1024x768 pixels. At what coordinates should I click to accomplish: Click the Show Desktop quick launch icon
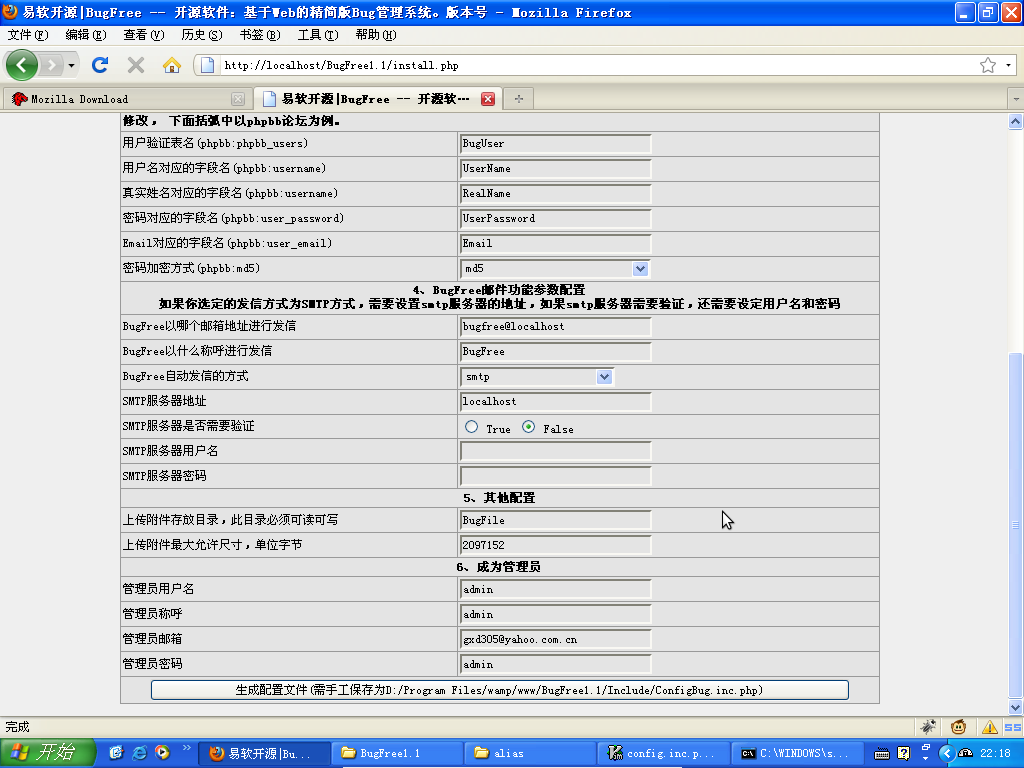point(116,753)
